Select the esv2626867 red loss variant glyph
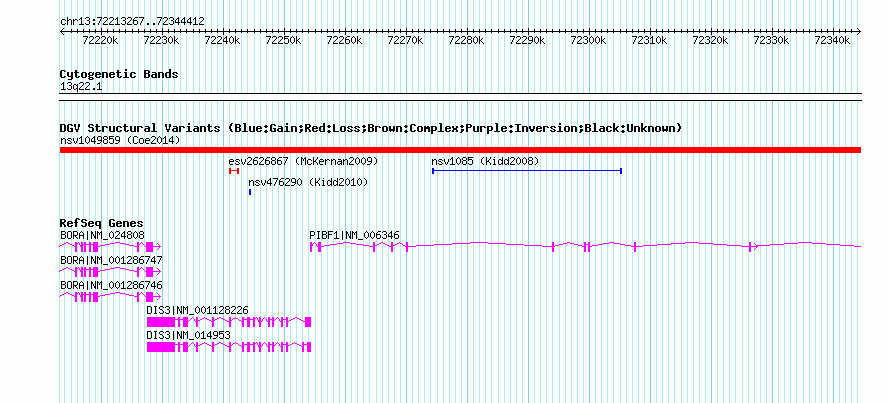This screenshot has height=403, width=890. [234, 171]
